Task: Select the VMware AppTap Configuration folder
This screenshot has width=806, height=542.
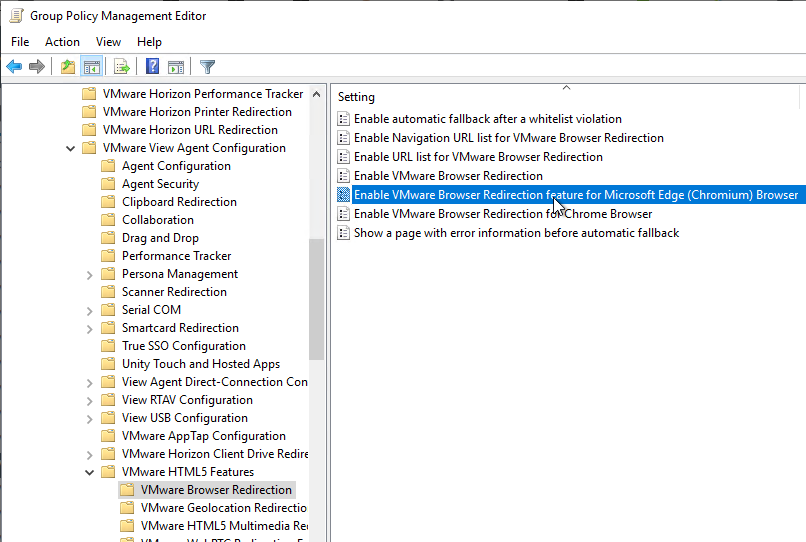Action: (x=204, y=436)
